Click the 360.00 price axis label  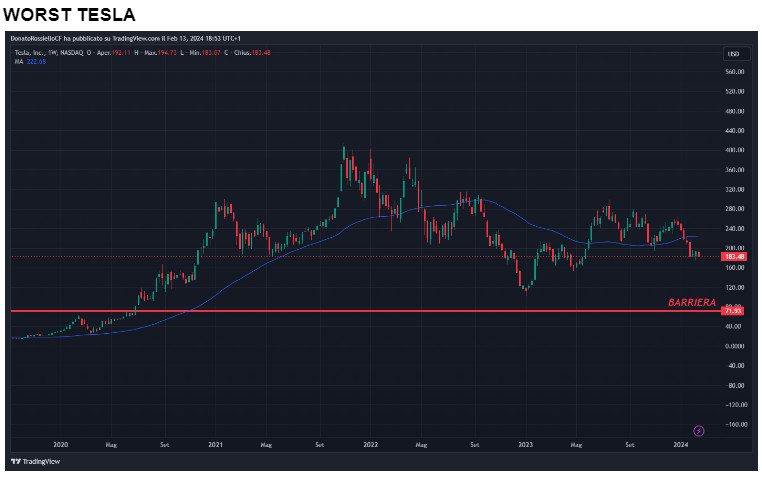click(x=734, y=170)
